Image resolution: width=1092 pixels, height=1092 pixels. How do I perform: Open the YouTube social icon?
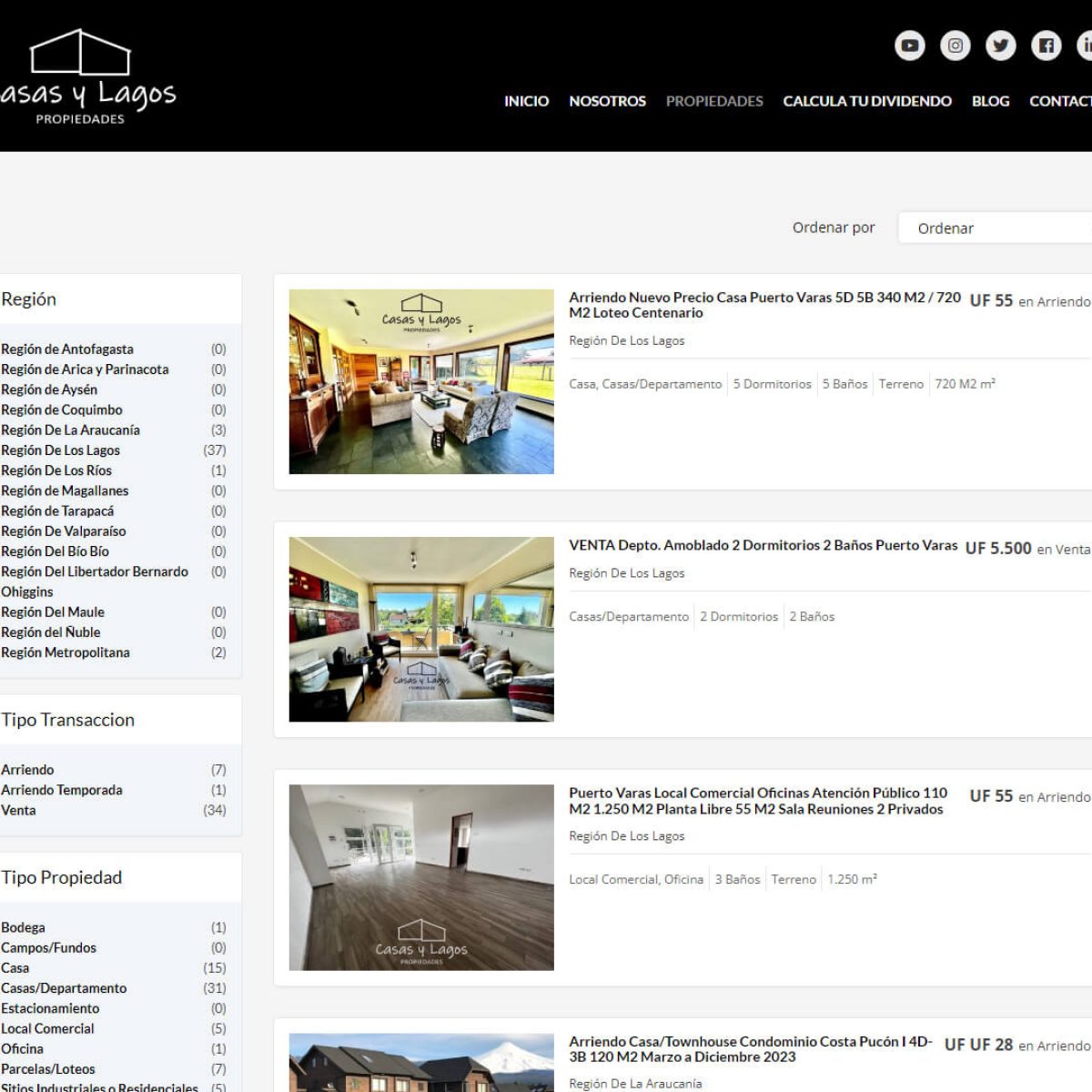909,45
